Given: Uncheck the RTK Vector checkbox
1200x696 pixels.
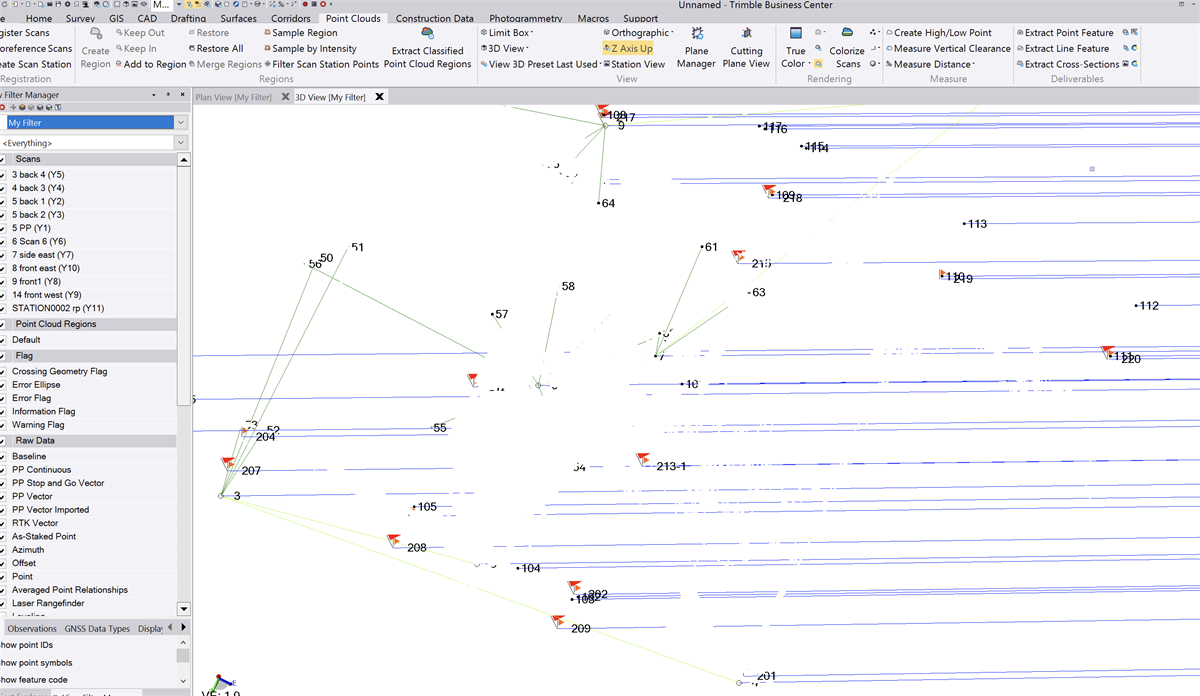Looking at the screenshot, I should coord(3,523).
